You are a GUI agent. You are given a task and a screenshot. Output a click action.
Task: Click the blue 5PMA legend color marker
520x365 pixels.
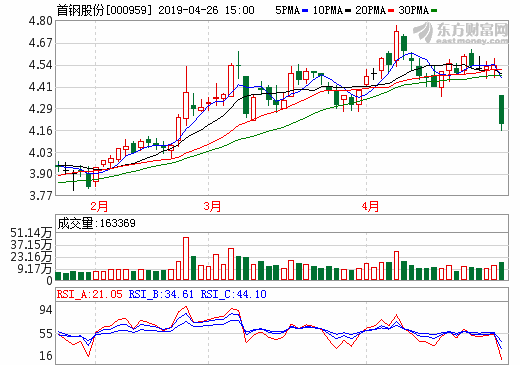point(305,11)
